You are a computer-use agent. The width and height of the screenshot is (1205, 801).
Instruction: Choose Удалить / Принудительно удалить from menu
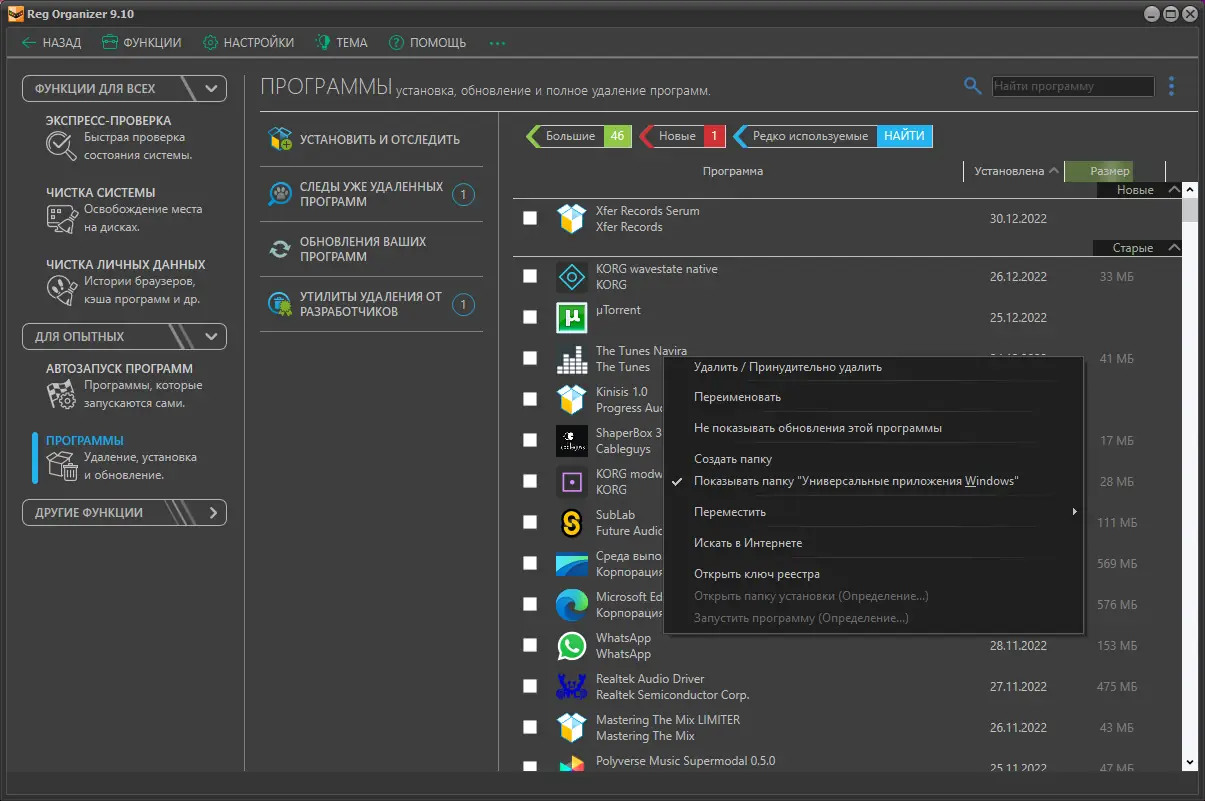point(788,367)
